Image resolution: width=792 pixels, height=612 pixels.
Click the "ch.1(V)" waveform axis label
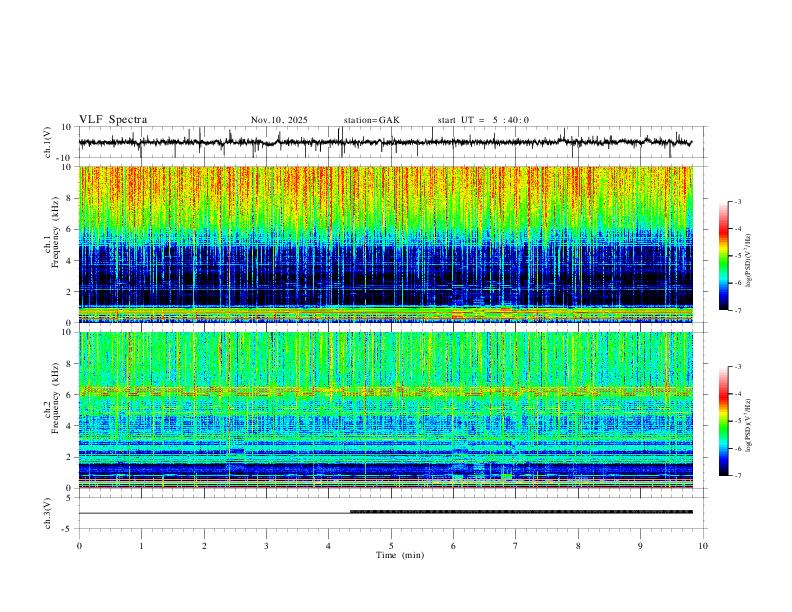coord(48,142)
